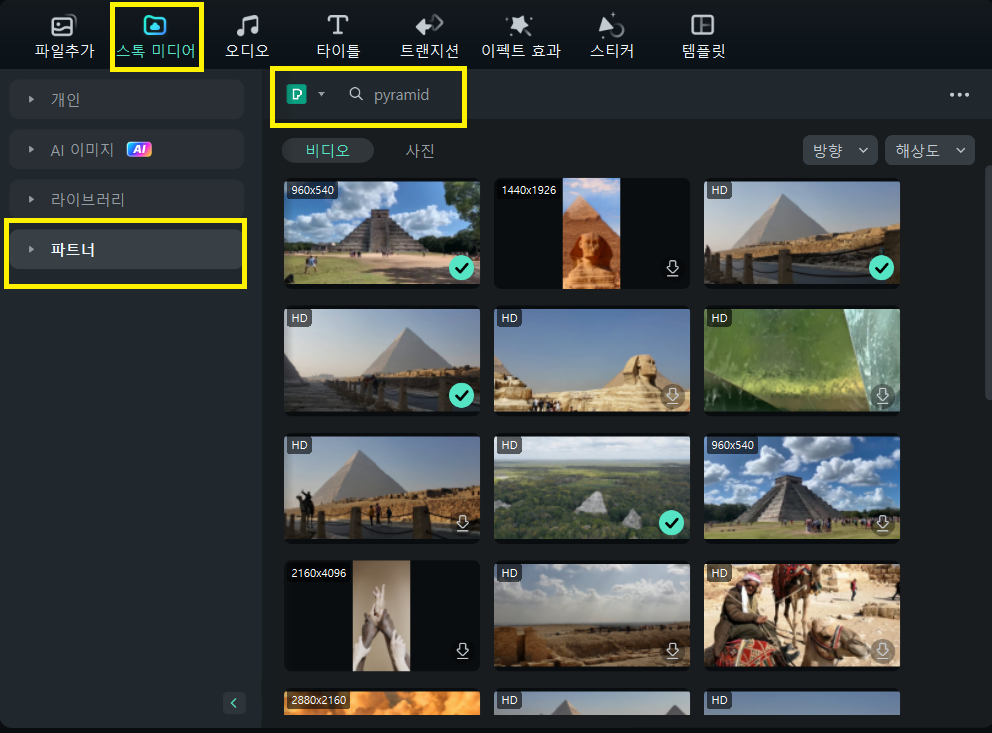The width and height of the screenshot is (992, 733).
Task: Open the 스티커 stickers tab
Action: pyautogui.click(x=612, y=37)
